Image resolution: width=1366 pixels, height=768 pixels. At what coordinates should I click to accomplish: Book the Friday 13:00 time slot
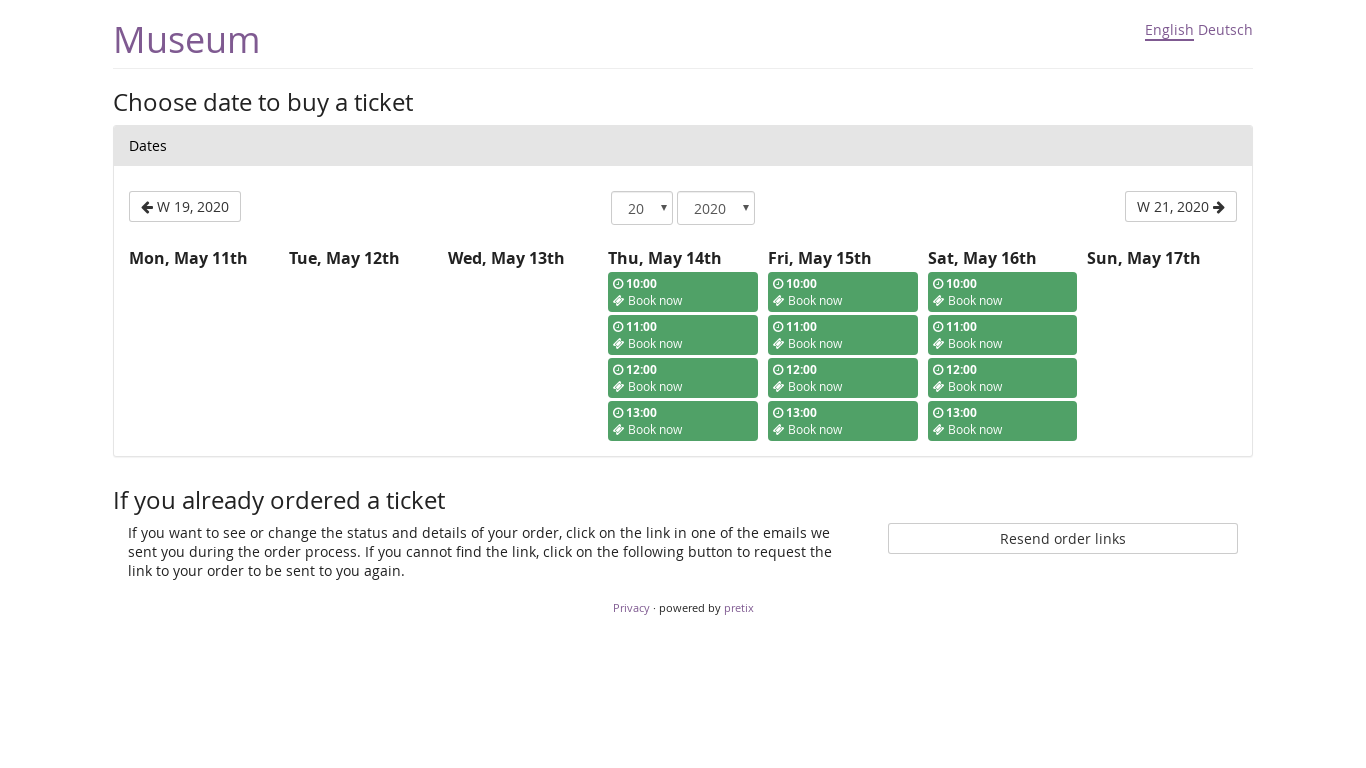(x=843, y=421)
